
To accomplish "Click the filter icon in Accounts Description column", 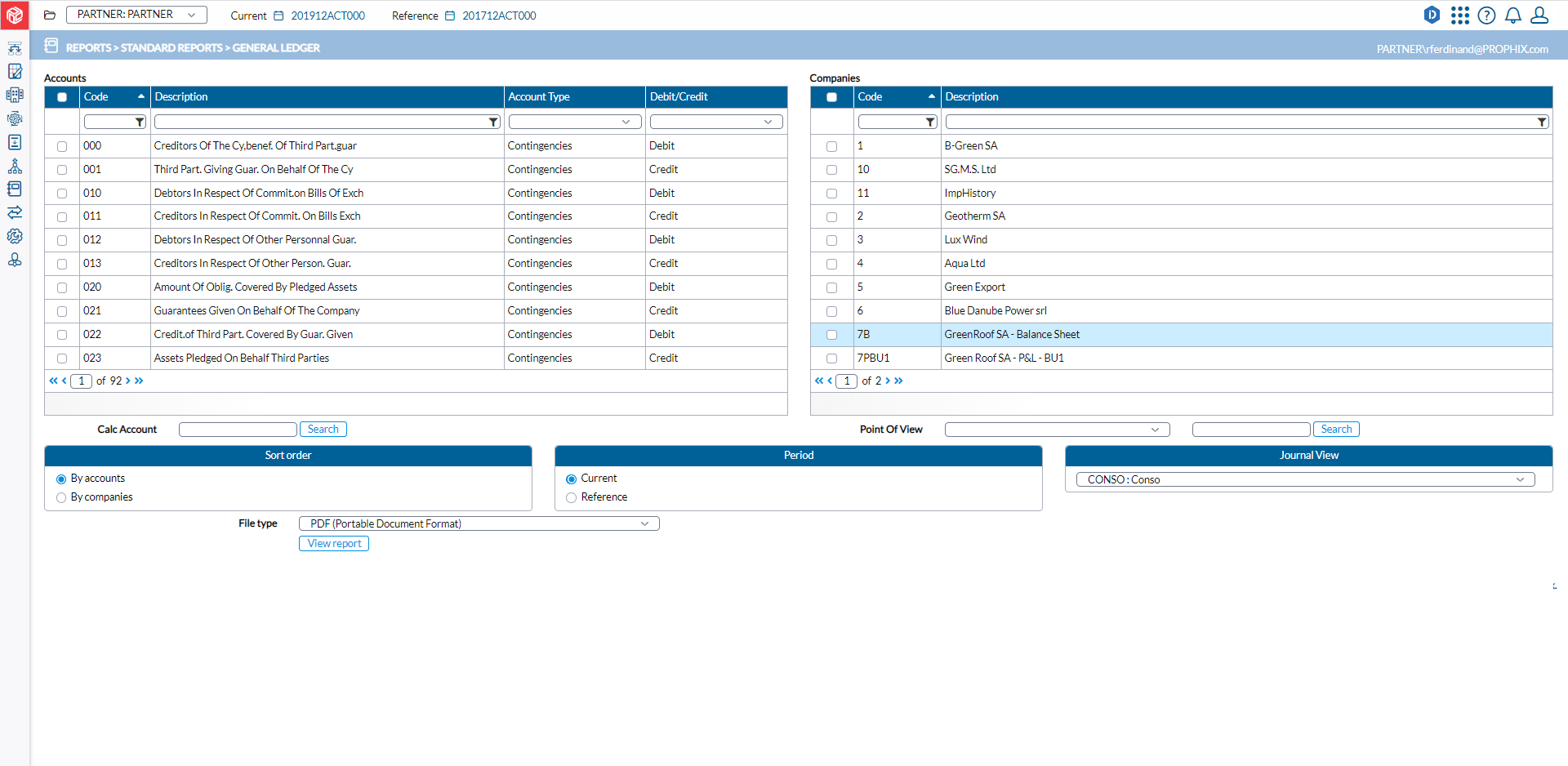I will (x=493, y=122).
